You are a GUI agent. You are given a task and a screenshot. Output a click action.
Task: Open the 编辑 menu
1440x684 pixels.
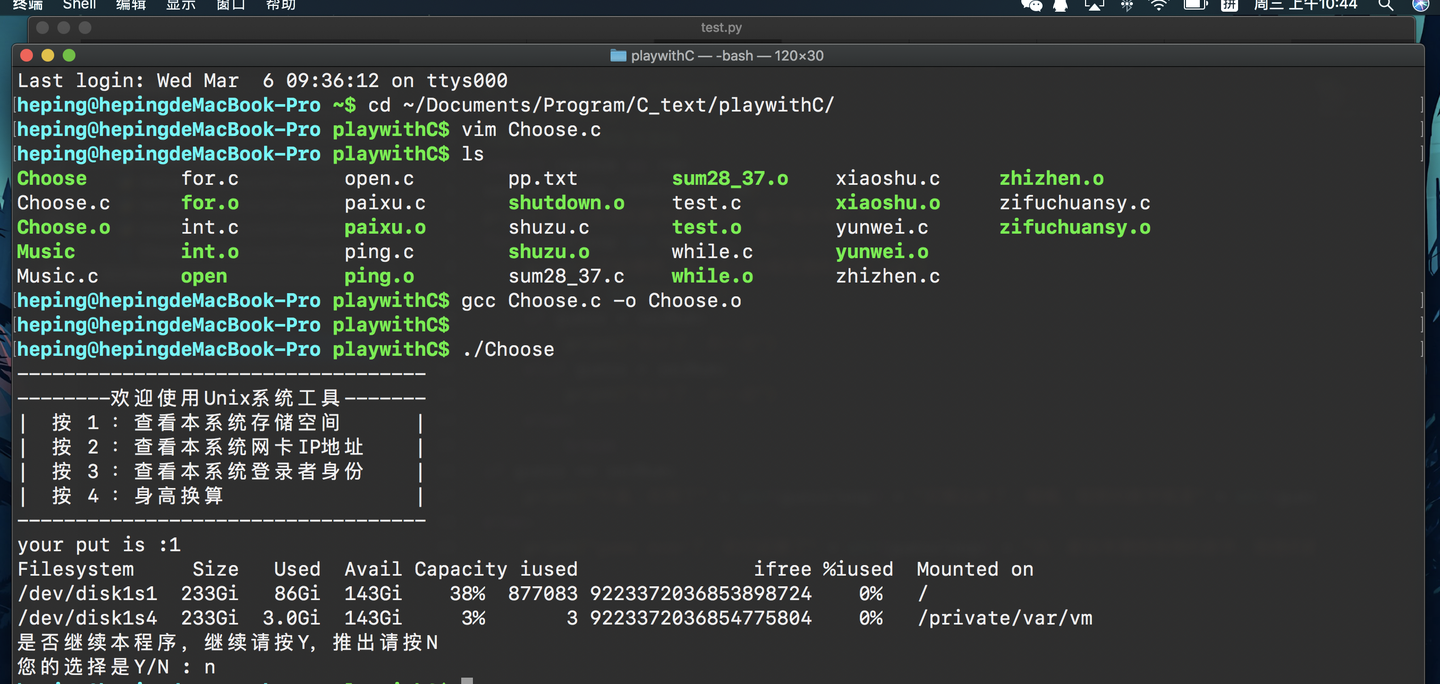[x=131, y=5]
